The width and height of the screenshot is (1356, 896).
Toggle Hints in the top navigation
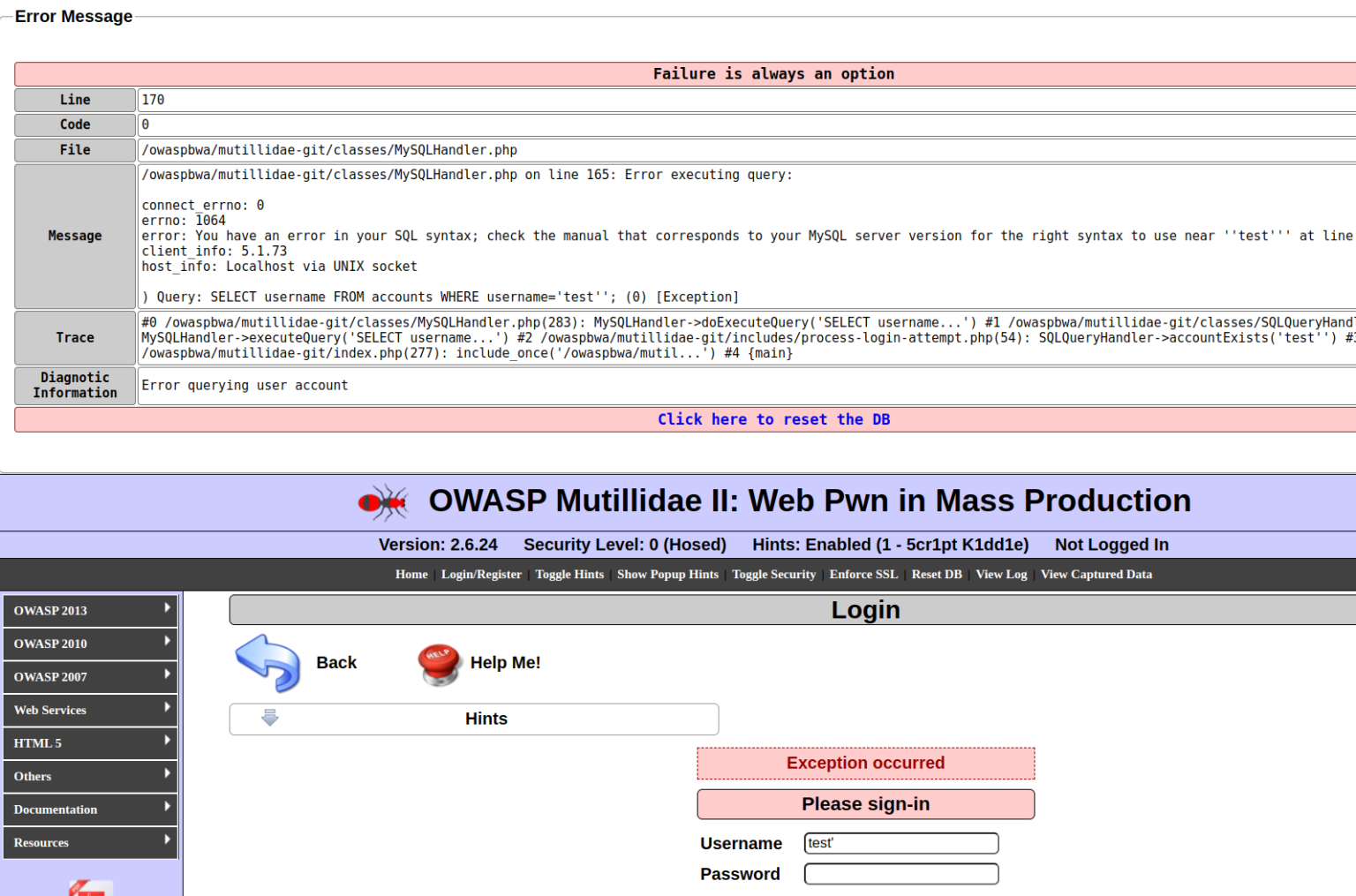[x=569, y=574]
